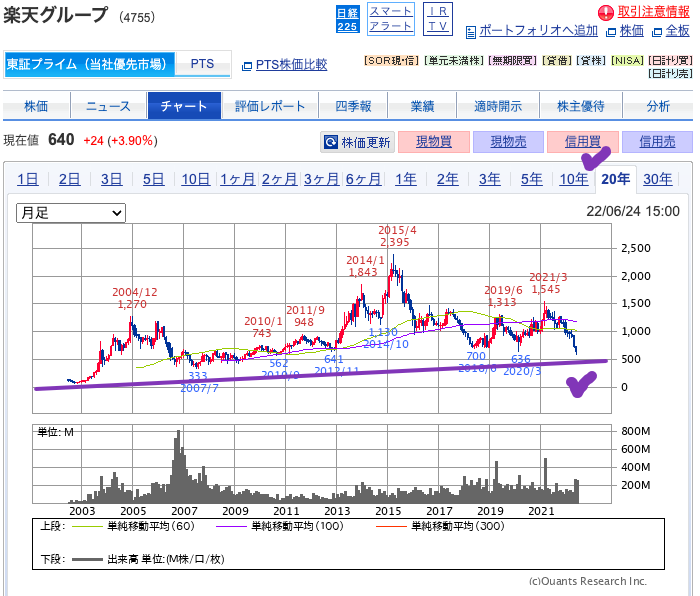Select the チャート tab
Image resolution: width=700 pixels, height=596 pixels.
point(184,106)
